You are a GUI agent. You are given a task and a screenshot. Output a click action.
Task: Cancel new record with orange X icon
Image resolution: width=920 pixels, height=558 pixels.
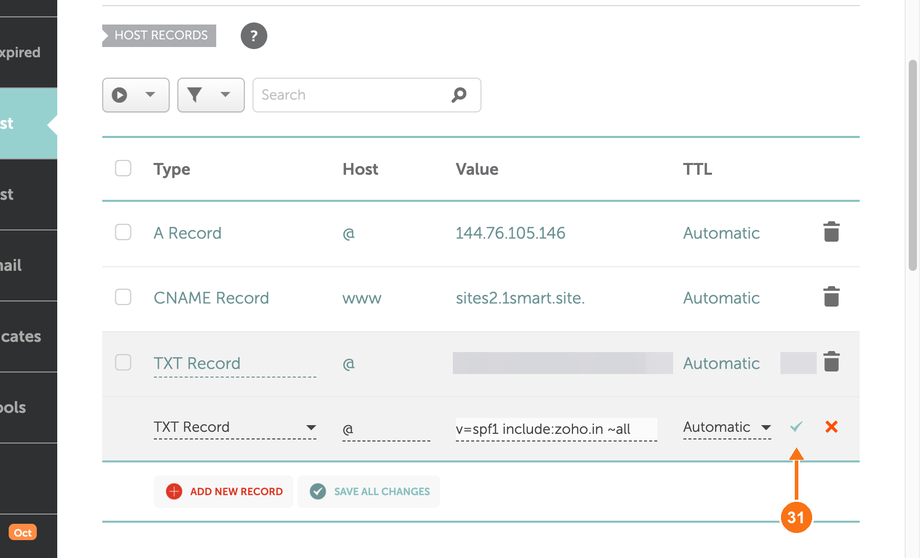831,427
